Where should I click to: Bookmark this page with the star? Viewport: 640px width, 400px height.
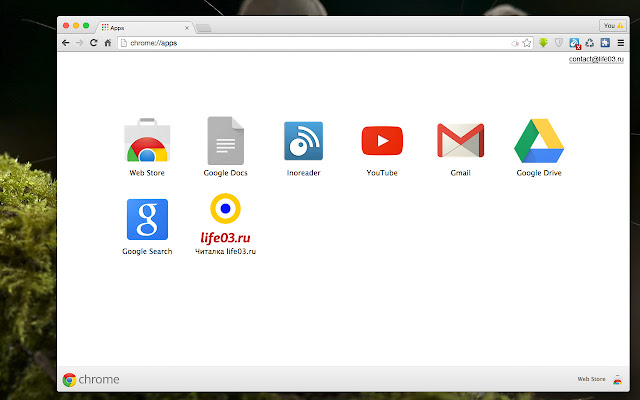(527, 43)
